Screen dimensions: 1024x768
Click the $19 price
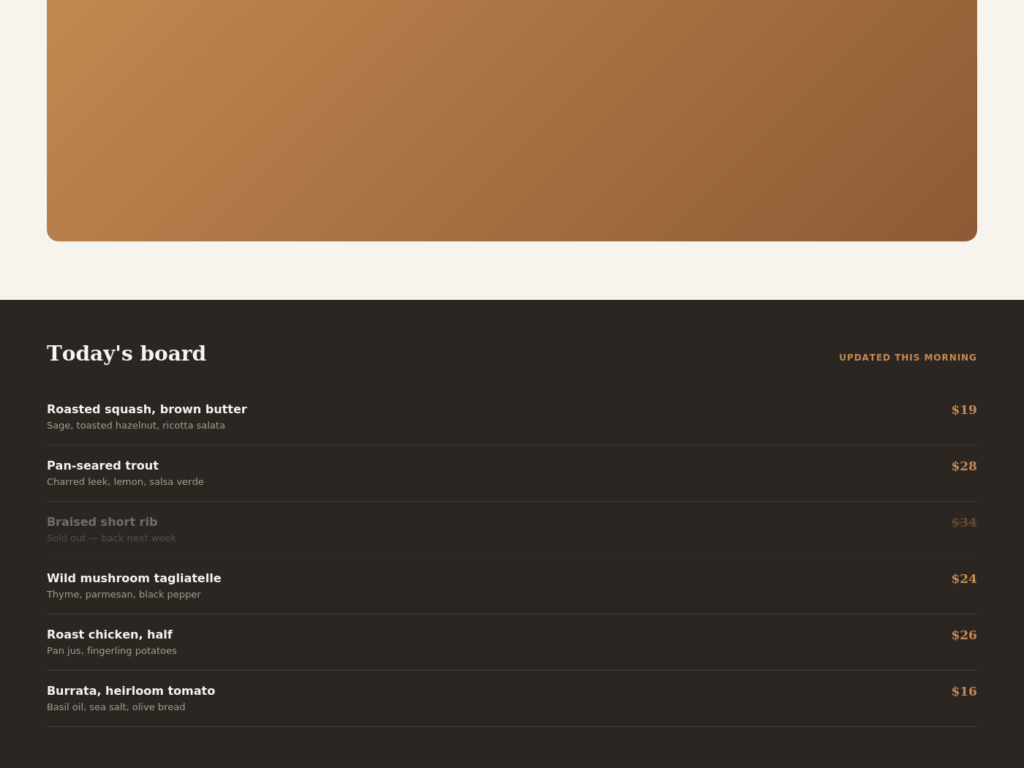coord(964,409)
